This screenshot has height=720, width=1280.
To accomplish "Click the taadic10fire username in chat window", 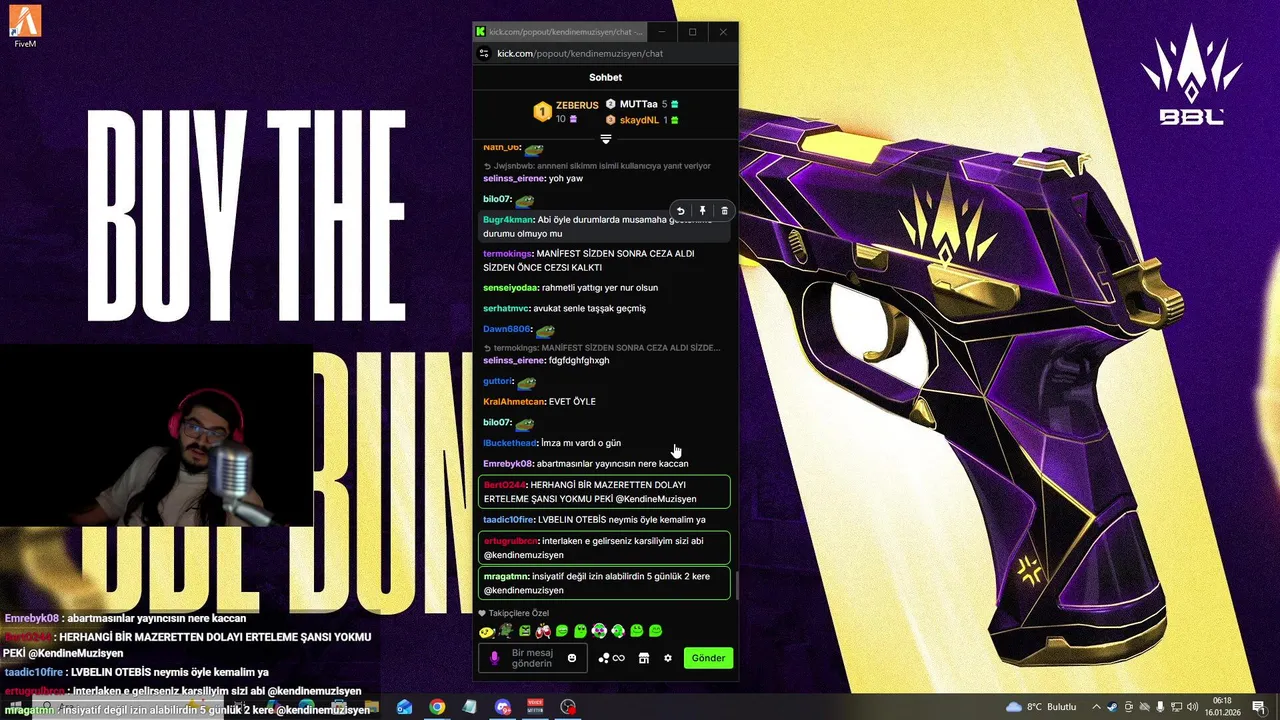I will pyautogui.click(x=509, y=520).
